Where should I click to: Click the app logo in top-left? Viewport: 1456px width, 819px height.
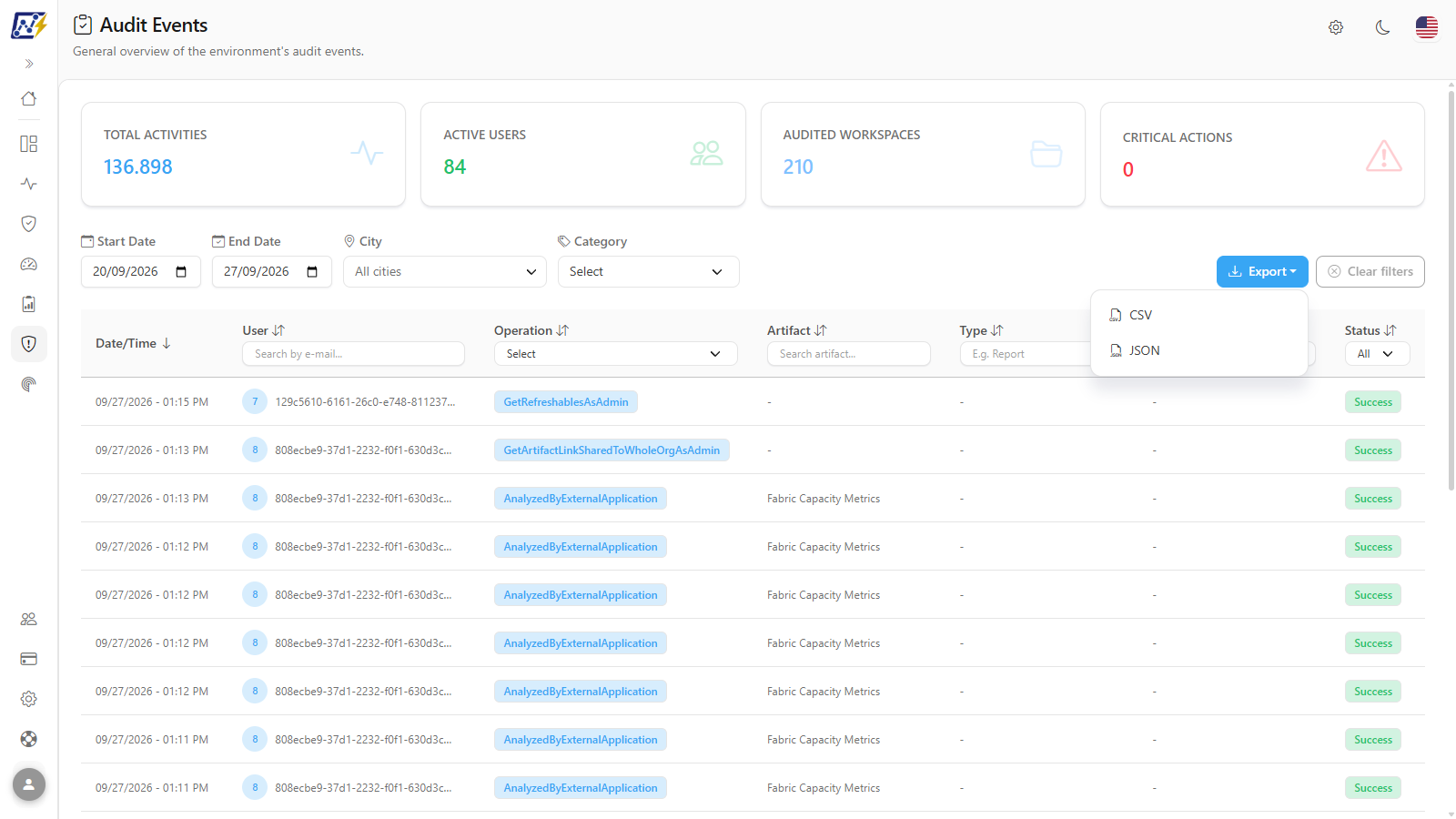(x=29, y=25)
